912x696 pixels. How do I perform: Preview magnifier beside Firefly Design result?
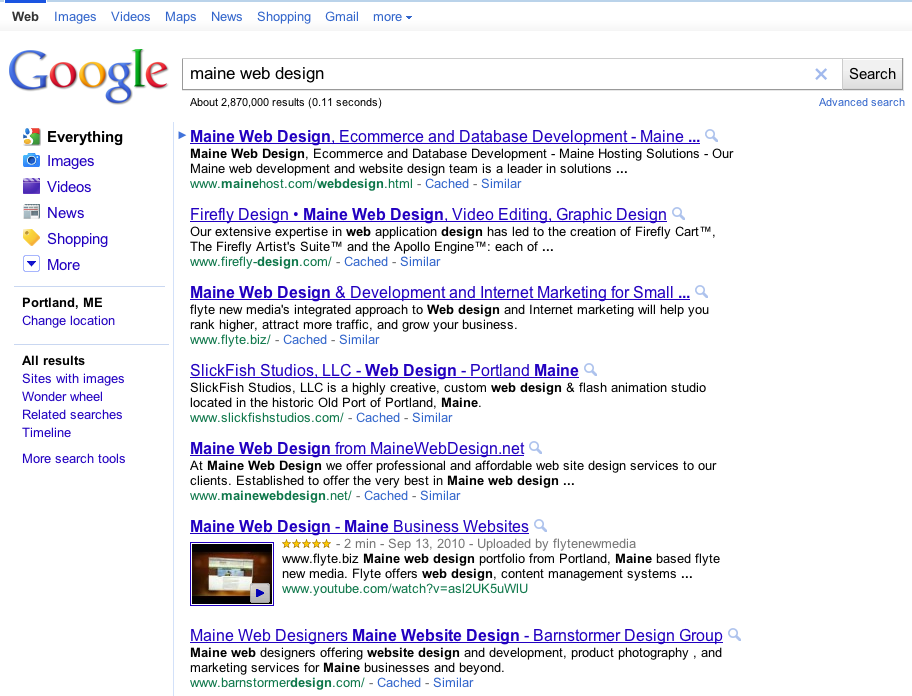coord(678,213)
